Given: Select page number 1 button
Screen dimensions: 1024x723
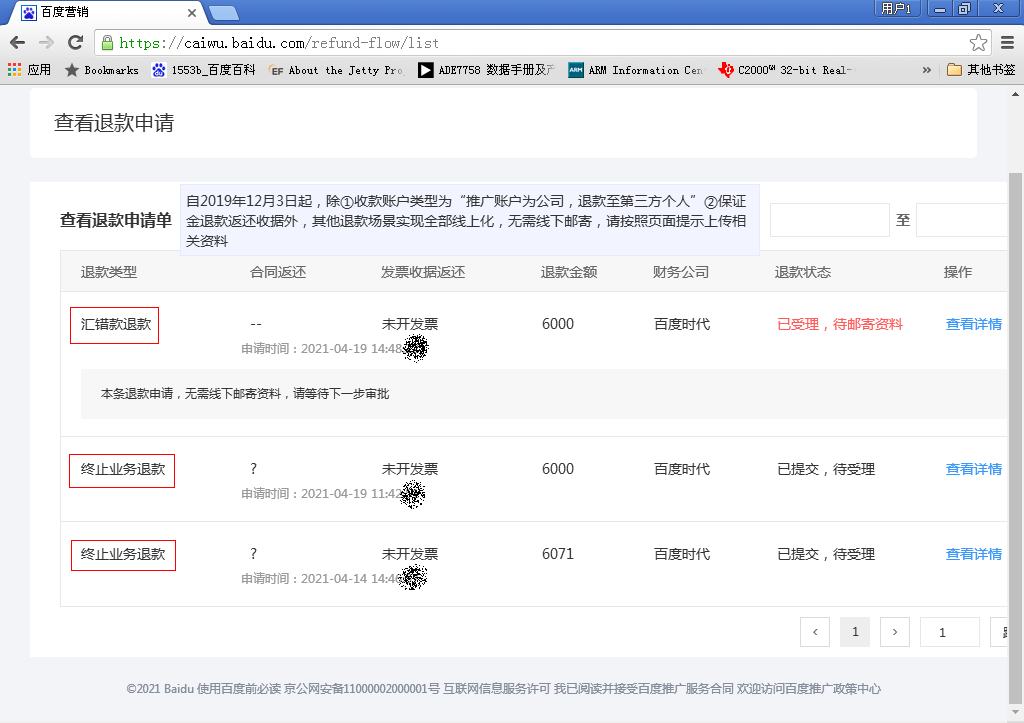Looking at the screenshot, I should (x=855, y=632).
